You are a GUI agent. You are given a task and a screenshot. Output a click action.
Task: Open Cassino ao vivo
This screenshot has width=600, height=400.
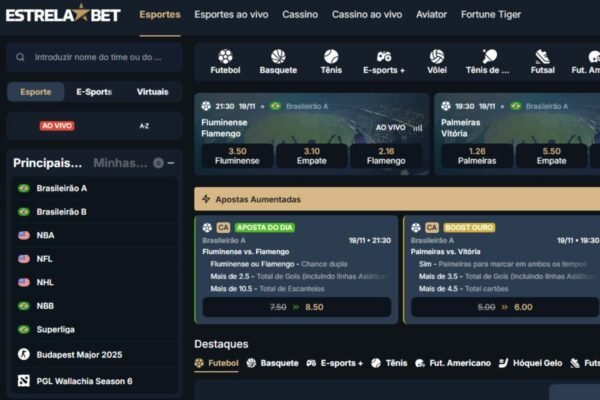click(367, 15)
